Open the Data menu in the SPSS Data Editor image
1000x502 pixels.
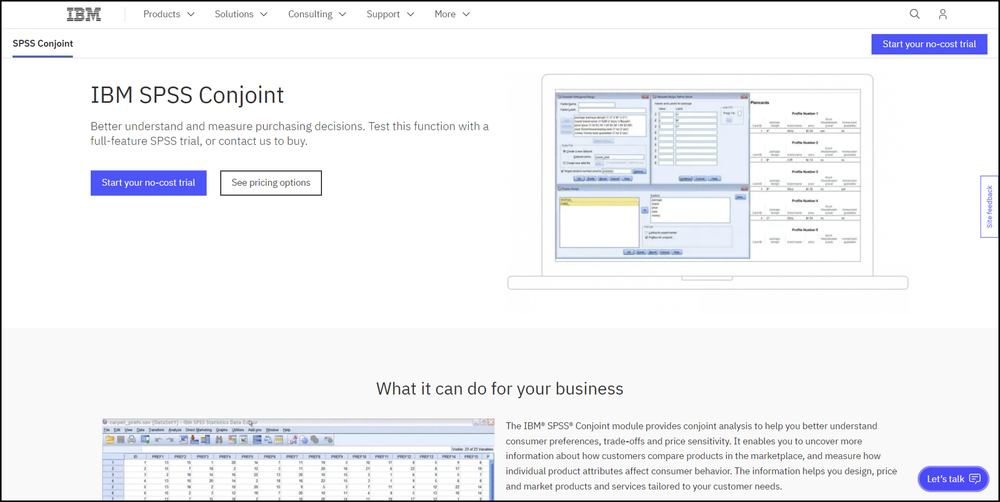(140, 430)
